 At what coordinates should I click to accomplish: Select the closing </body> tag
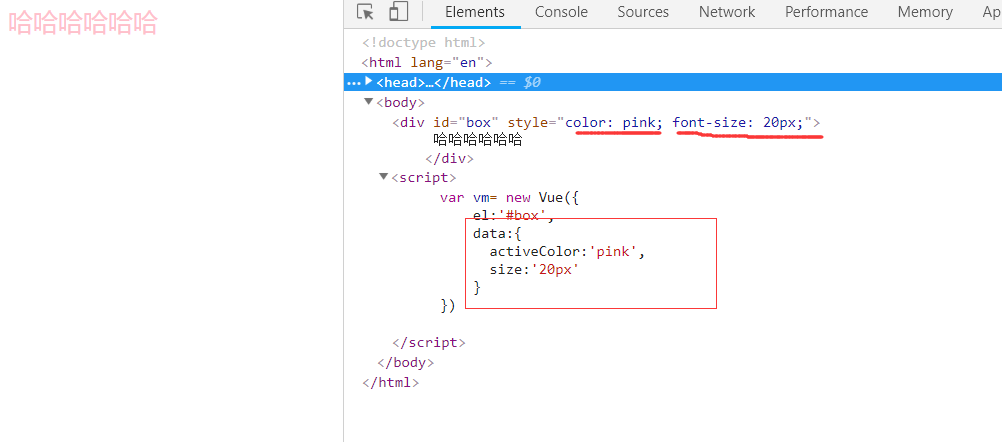[406, 363]
